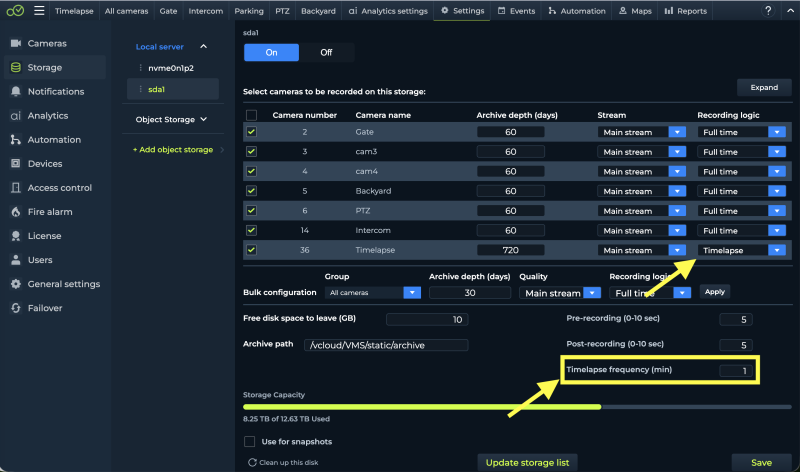Screen dimensions: 800x472
Task: Open the All cameras tab
Action: [x=126, y=11]
